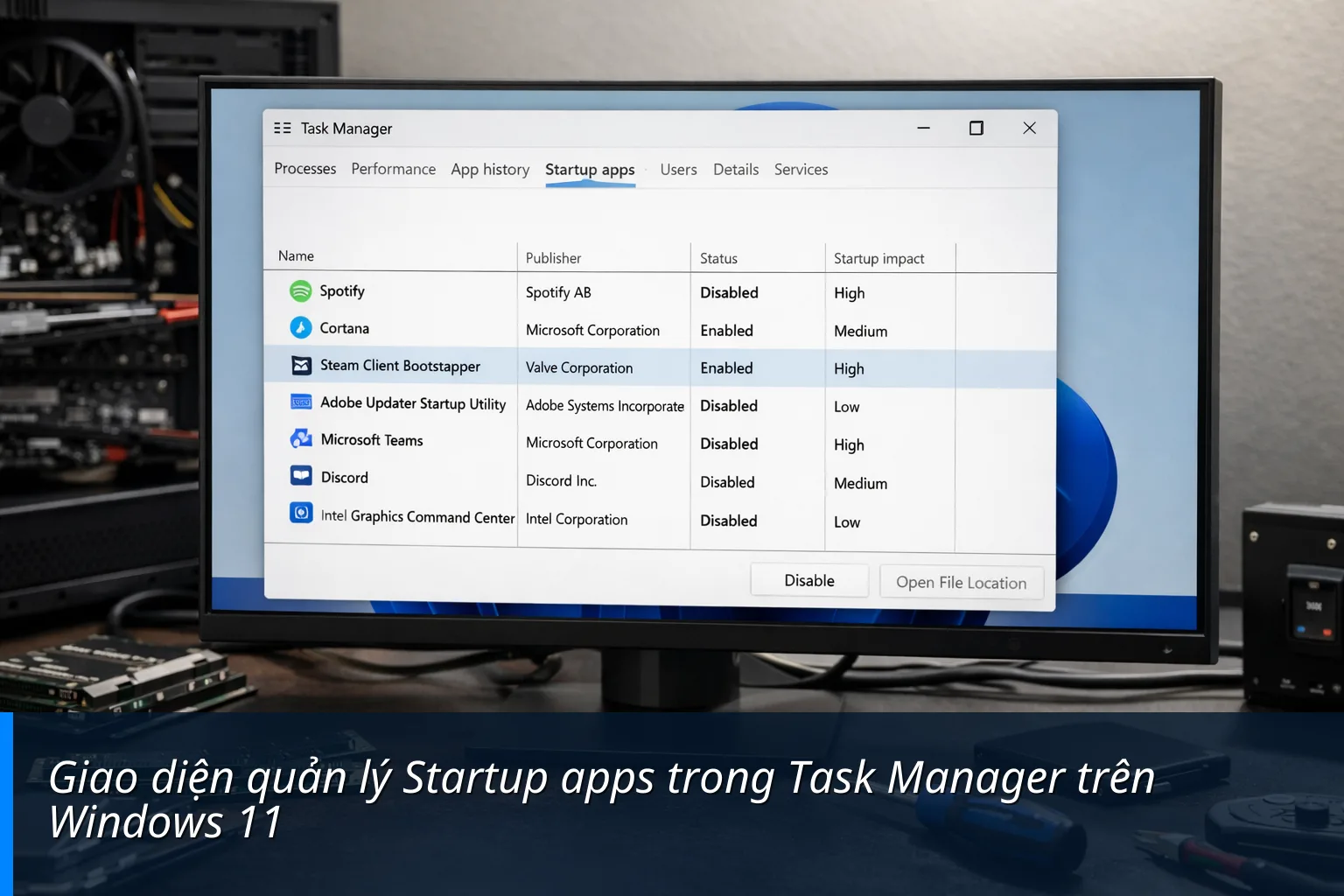Image resolution: width=1344 pixels, height=896 pixels.
Task: Select Adobe Updater Startup Utility text
Action: (413, 403)
